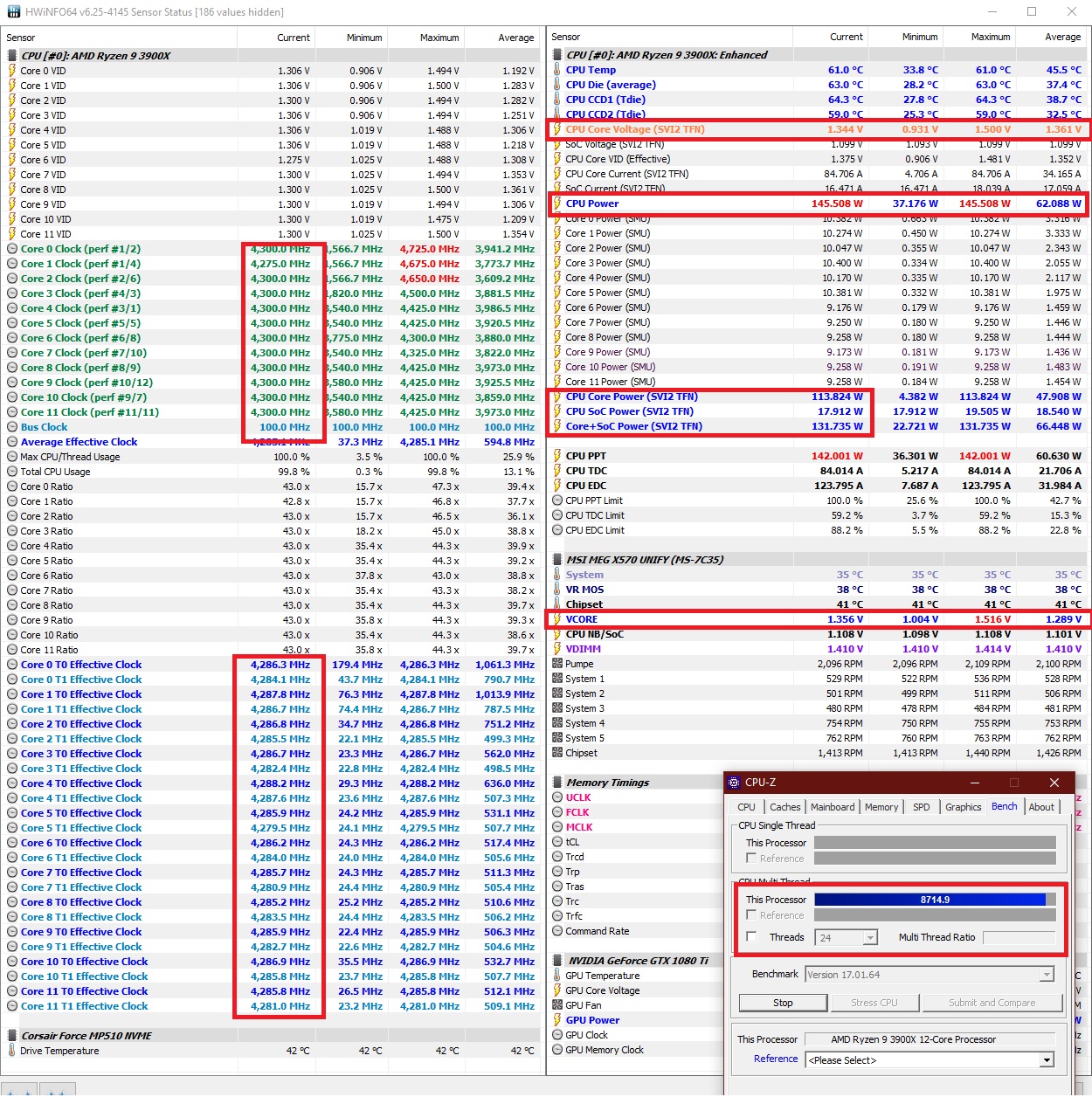
Task: Click the lightning icon next to CPU PPT
Action: [557, 456]
